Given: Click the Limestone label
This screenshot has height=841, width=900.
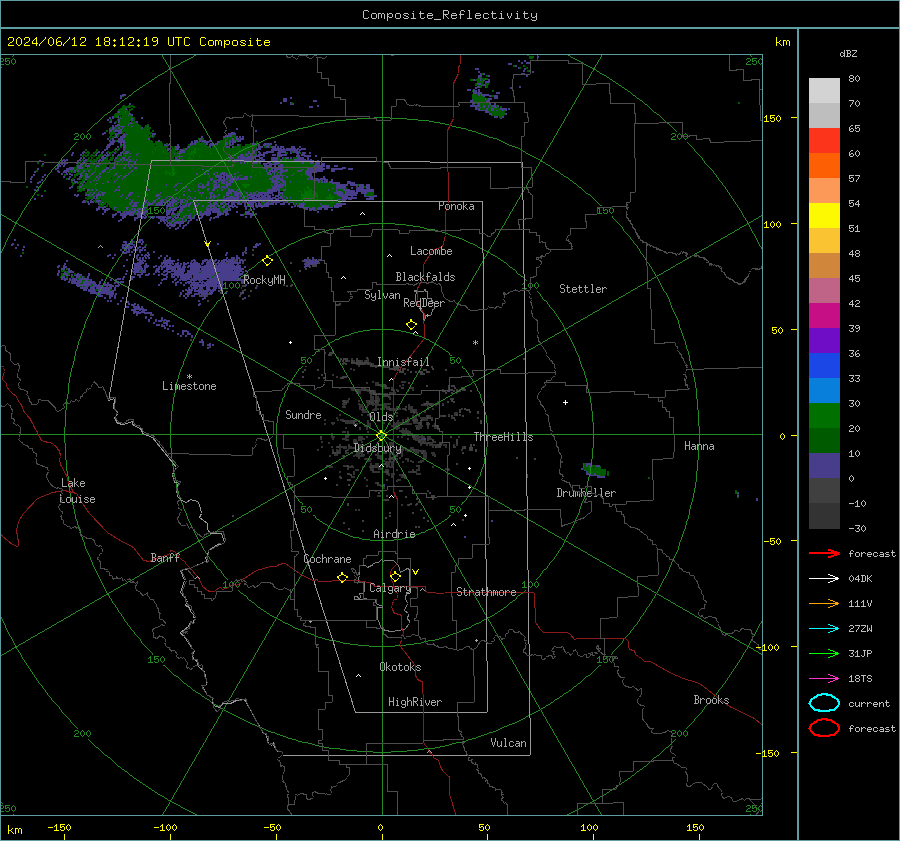Looking at the screenshot, I should 189,386.
